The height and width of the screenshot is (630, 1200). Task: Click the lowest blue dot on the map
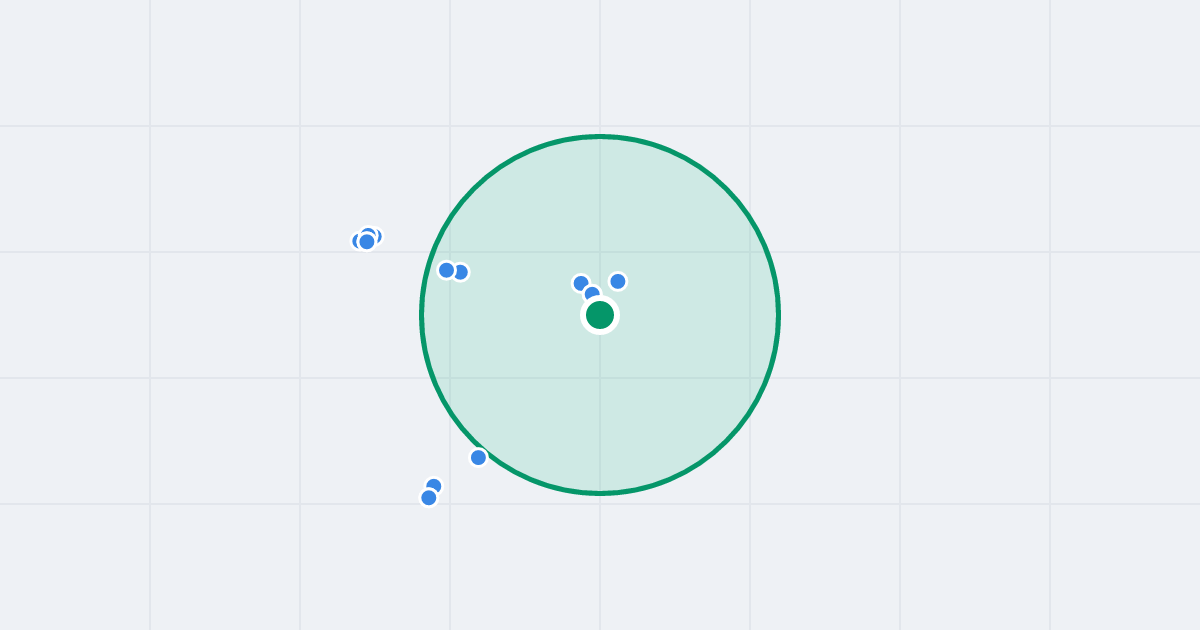click(429, 497)
